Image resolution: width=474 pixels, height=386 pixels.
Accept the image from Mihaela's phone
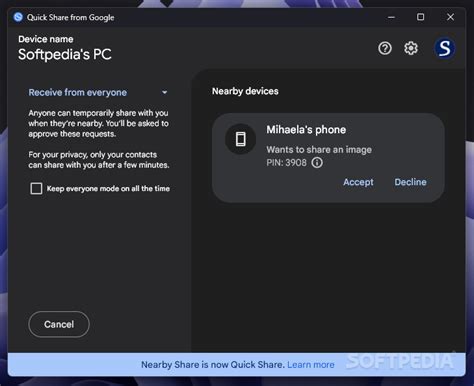(358, 182)
